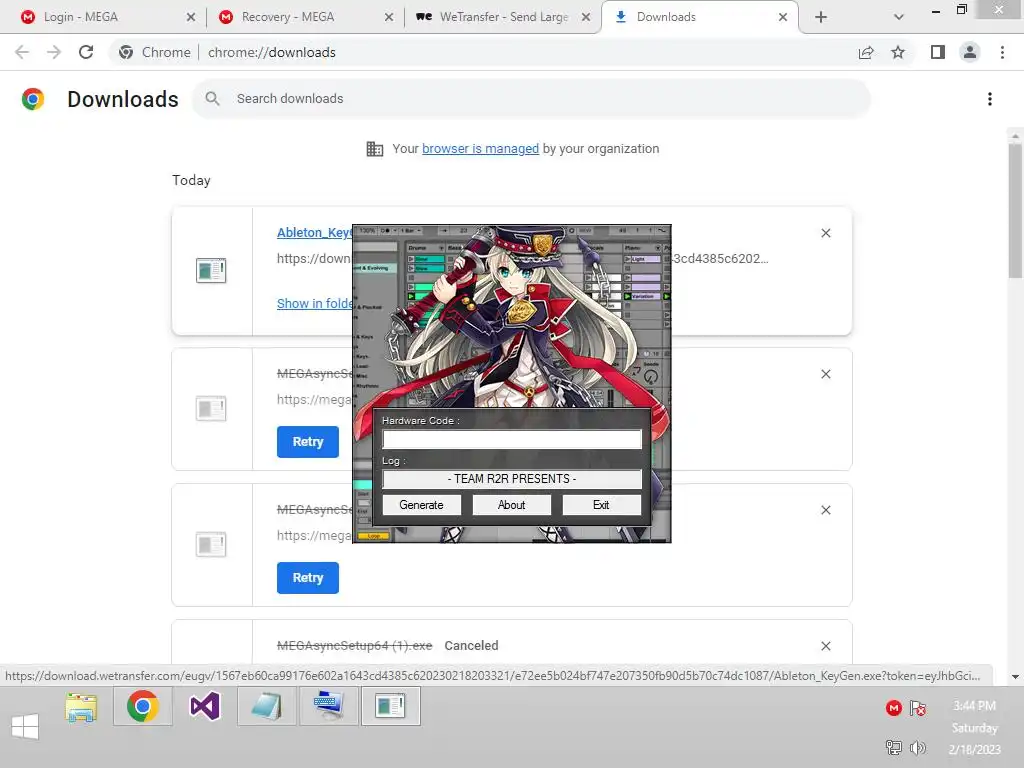
Task: Focus the Hardware Code input field
Action: tap(512, 439)
